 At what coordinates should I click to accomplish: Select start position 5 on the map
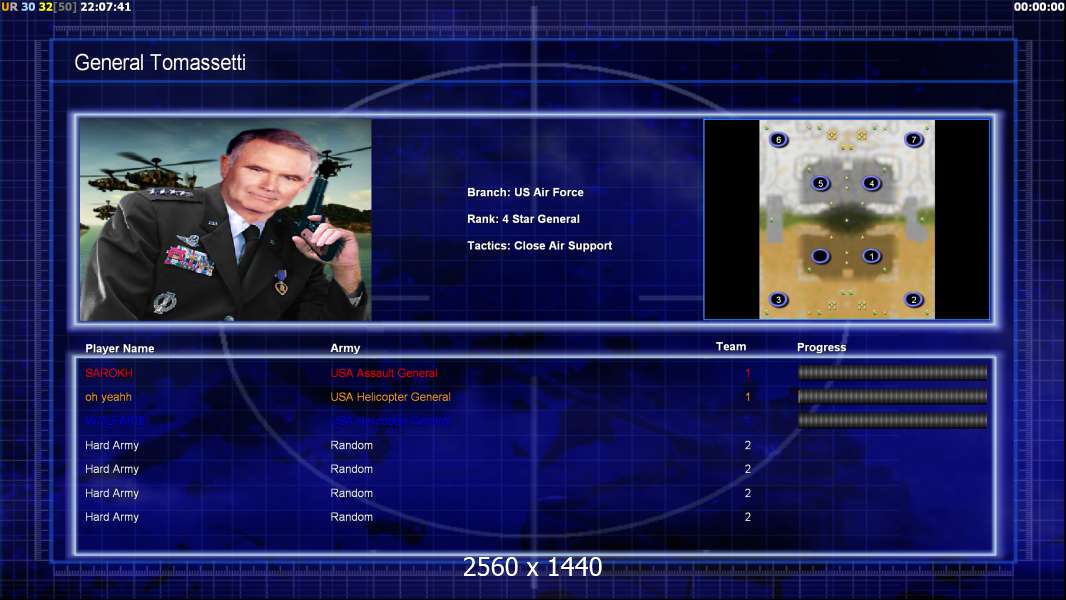tap(821, 183)
